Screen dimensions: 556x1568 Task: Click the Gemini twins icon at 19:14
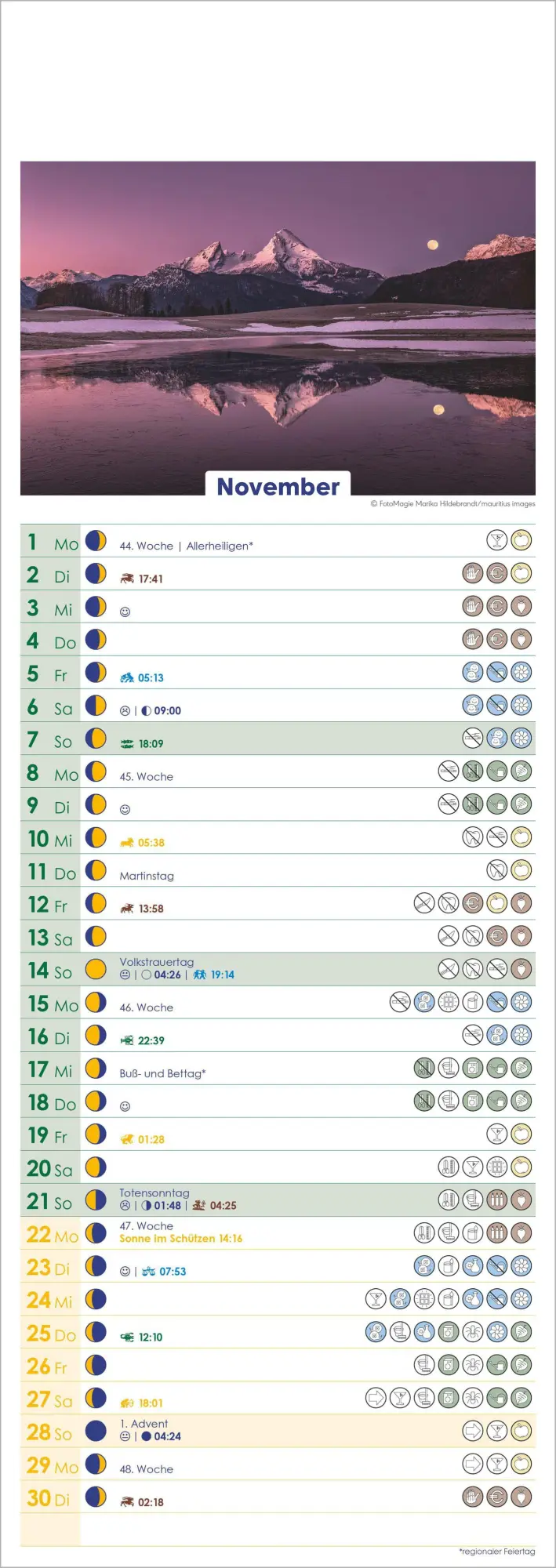click(x=200, y=975)
